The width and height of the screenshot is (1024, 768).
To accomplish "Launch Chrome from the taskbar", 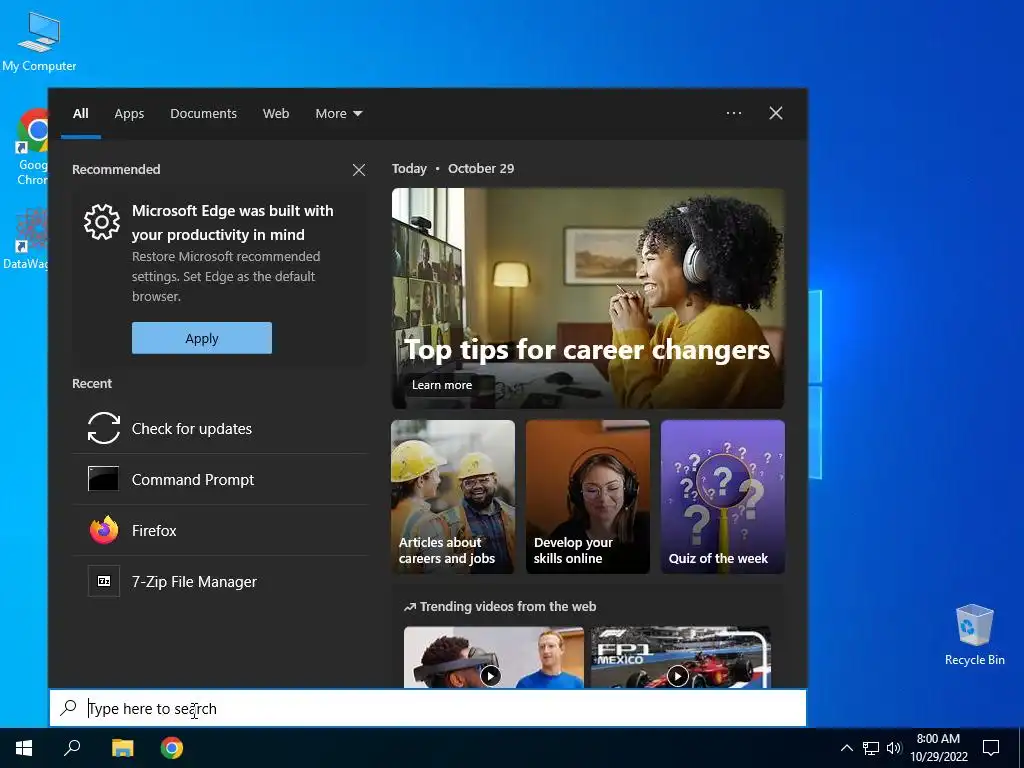I will point(172,748).
